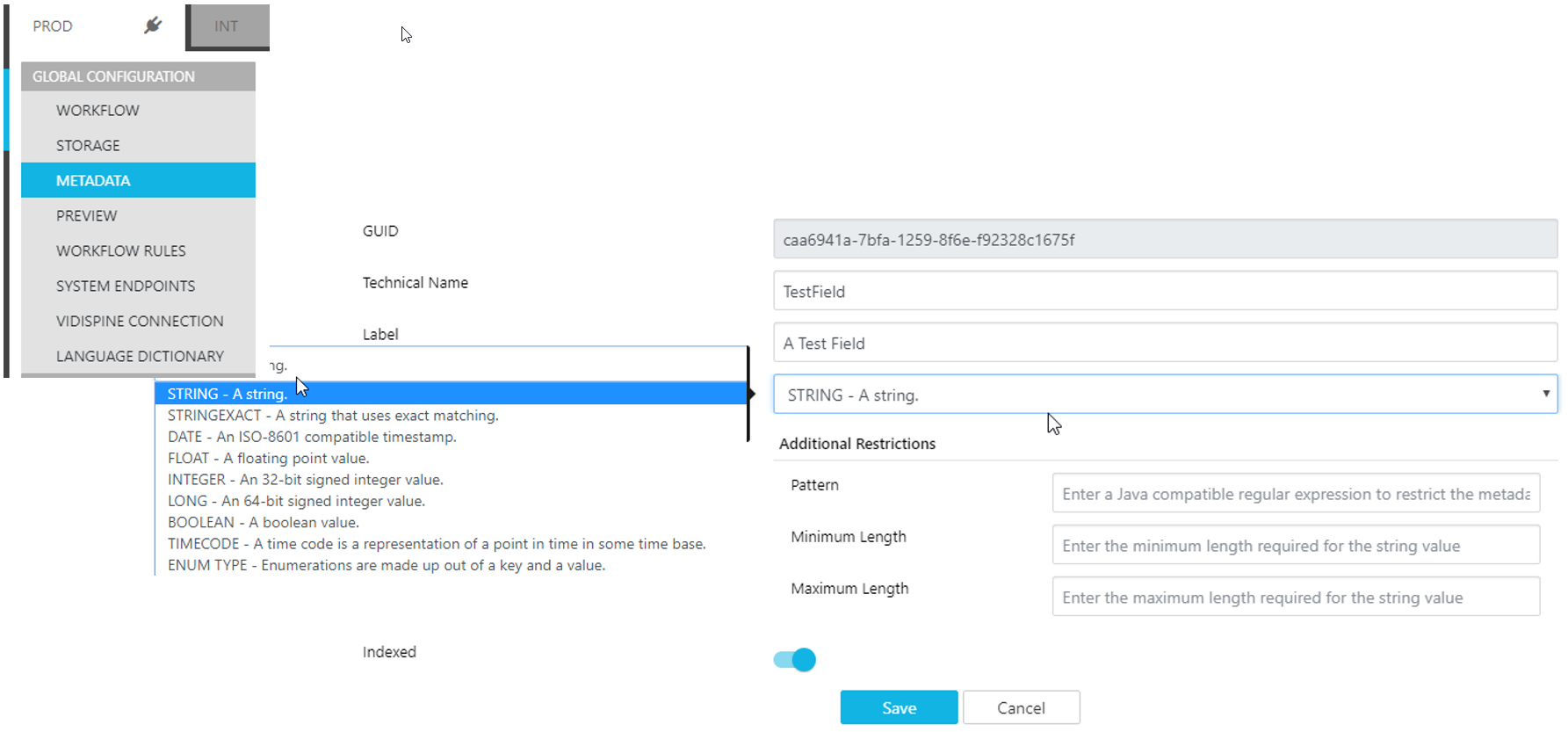Pick the FLOAT floating point option
Screen dimensions: 1568x732
pyautogui.click(x=268, y=458)
